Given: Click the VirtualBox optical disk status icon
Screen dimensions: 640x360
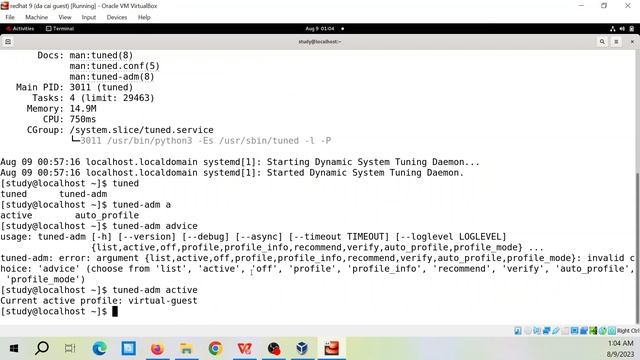Looking at the screenshot, I should point(528,331).
